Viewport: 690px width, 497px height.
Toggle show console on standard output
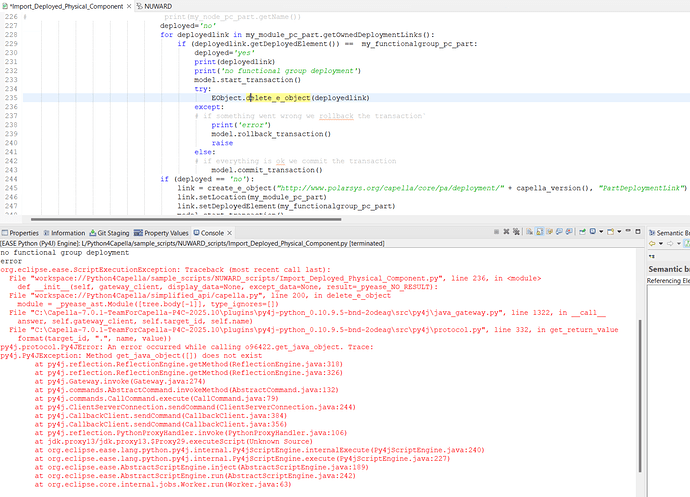coord(559,232)
